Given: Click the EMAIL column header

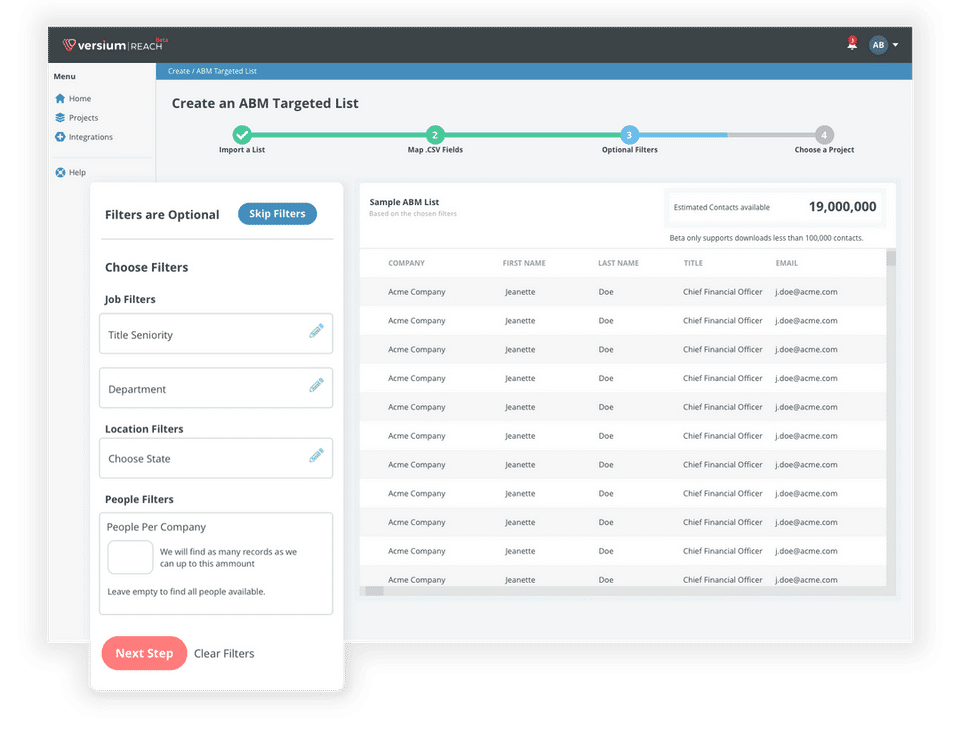Looking at the screenshot, I should (x=786, y=263).
